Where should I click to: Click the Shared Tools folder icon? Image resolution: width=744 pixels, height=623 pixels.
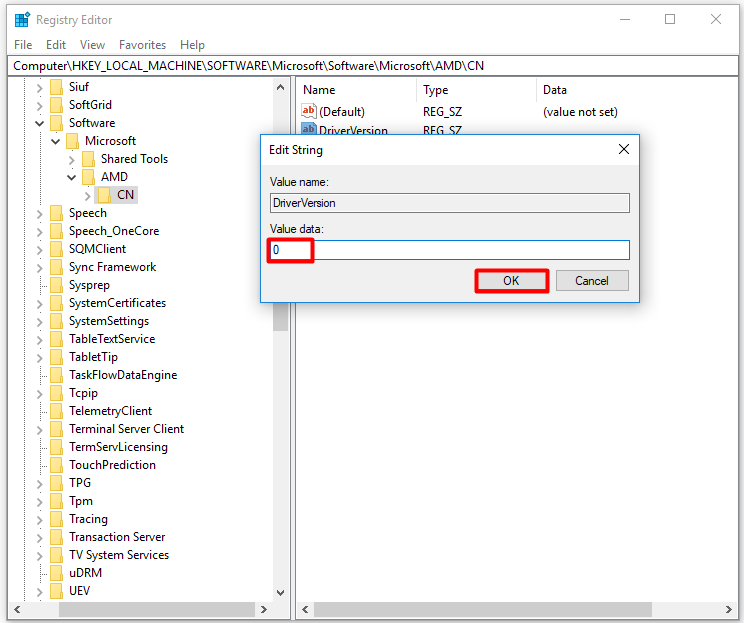click(88, 159)
